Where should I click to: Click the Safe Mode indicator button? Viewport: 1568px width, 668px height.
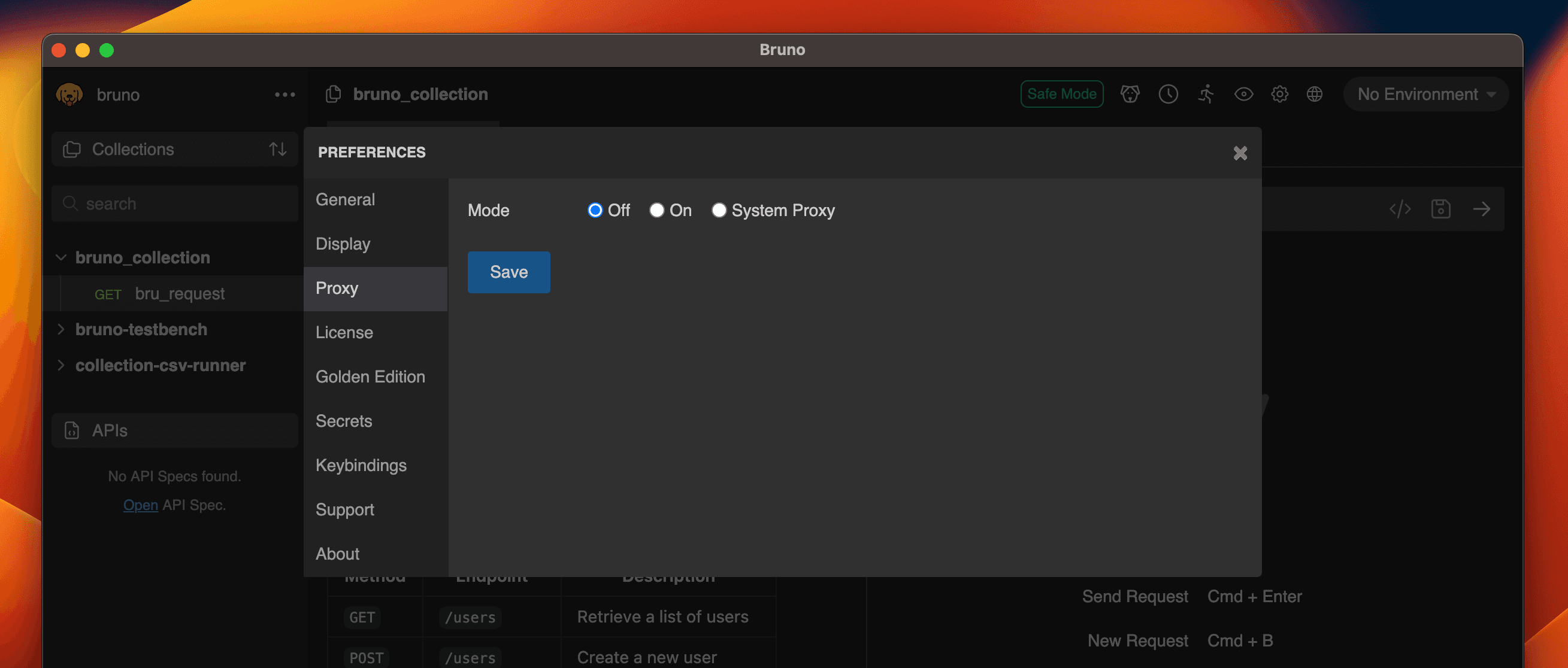(1062, 92)
